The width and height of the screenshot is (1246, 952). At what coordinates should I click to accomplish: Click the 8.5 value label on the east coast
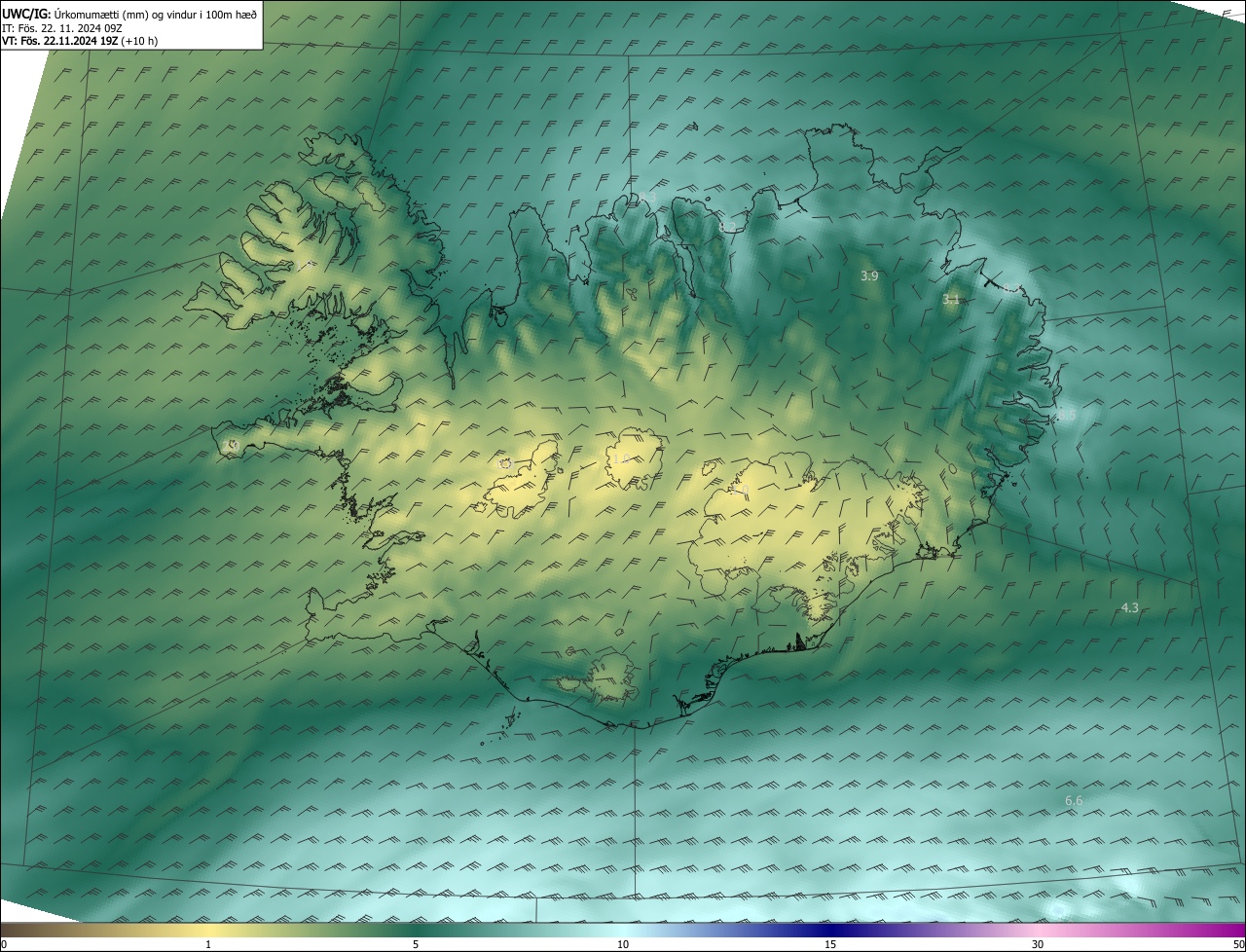coord(1067,415)
